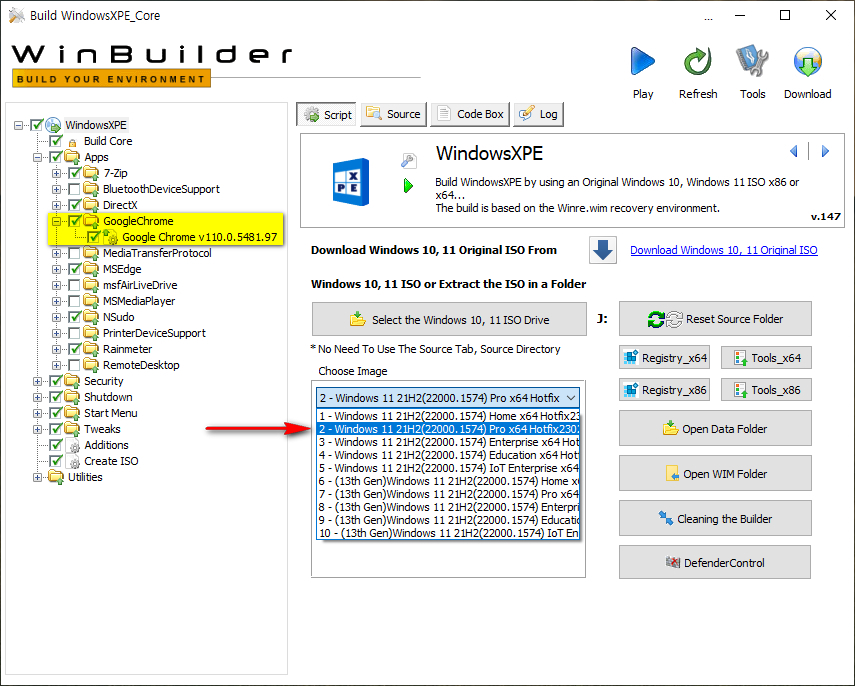Viewport: 855px width, 686px height.
Task: Click the DirectX folder icon
Action: [x=91, y=205]
